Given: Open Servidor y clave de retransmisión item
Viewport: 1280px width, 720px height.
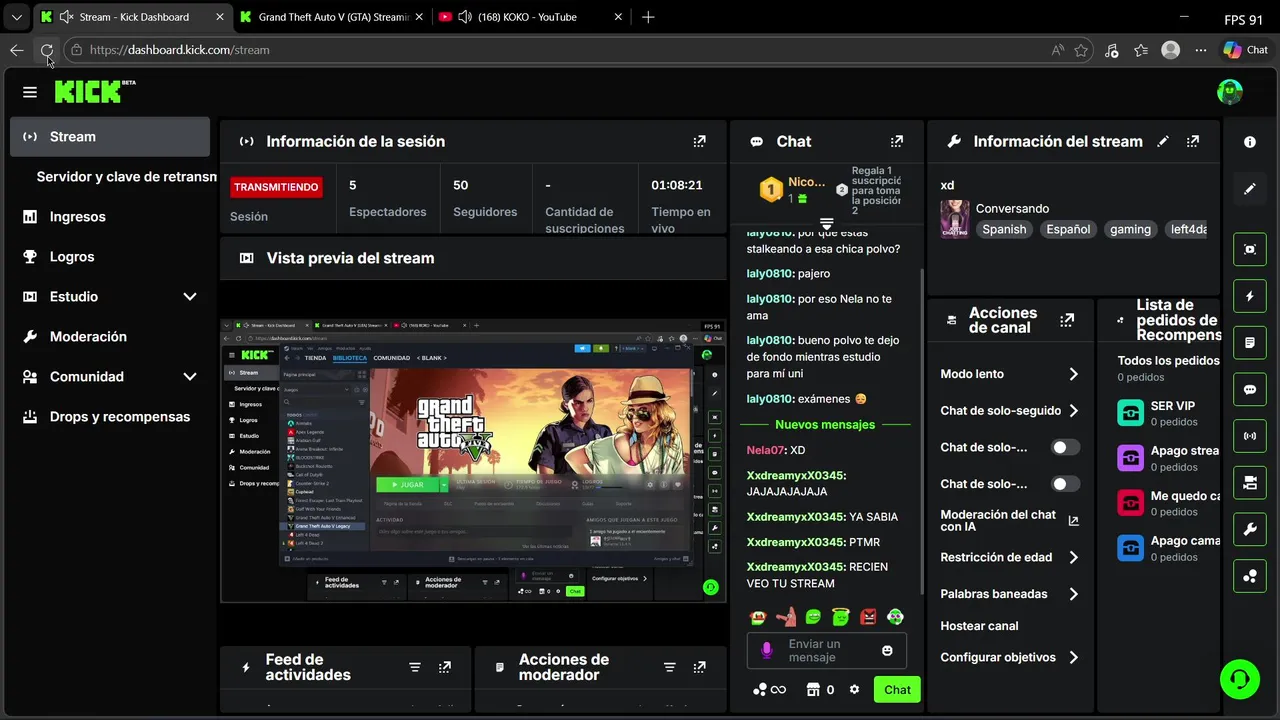Looking at the screenshot, I should 127,177.
